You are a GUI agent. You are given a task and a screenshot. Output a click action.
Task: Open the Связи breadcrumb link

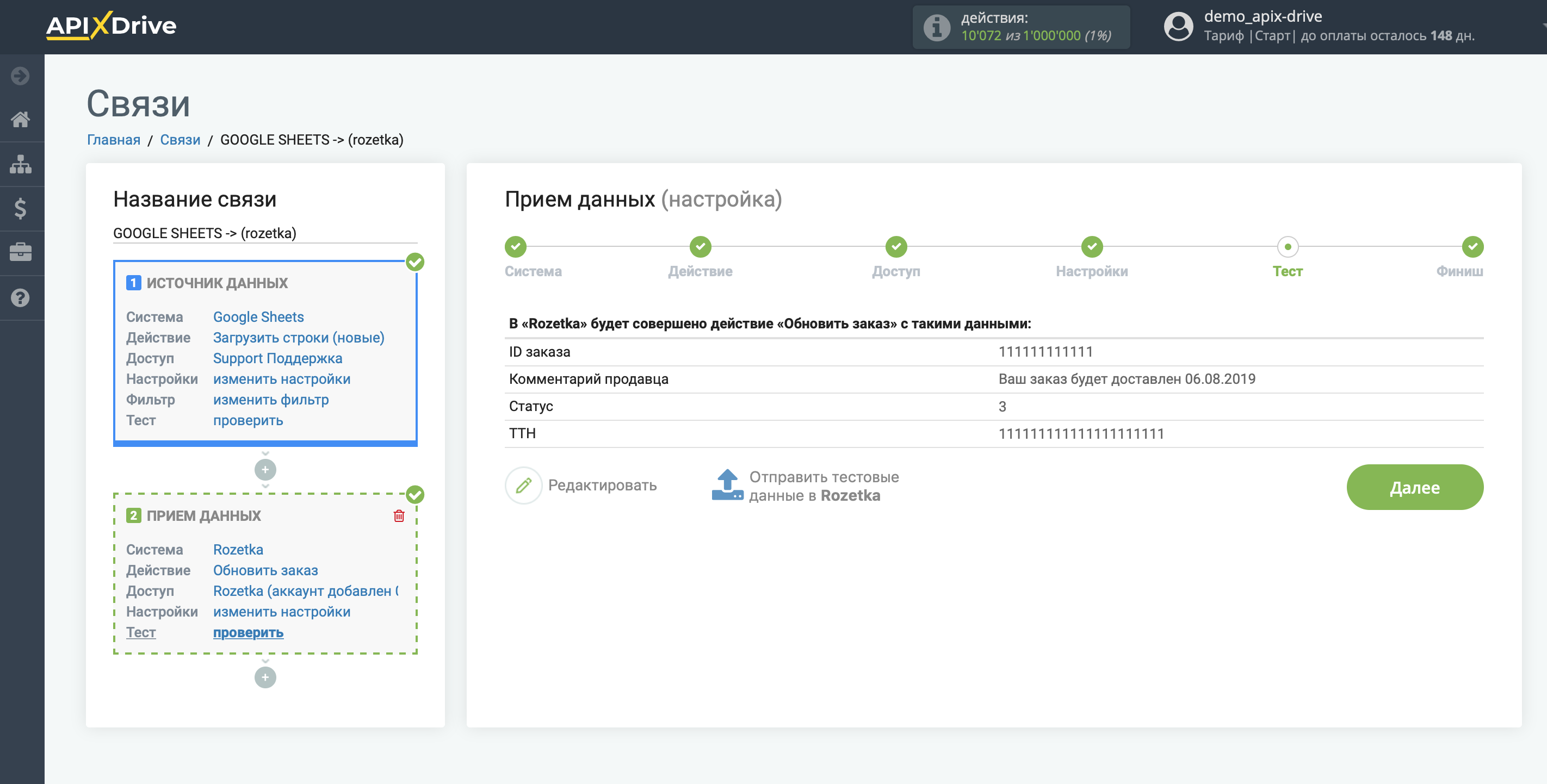[180, 140]
